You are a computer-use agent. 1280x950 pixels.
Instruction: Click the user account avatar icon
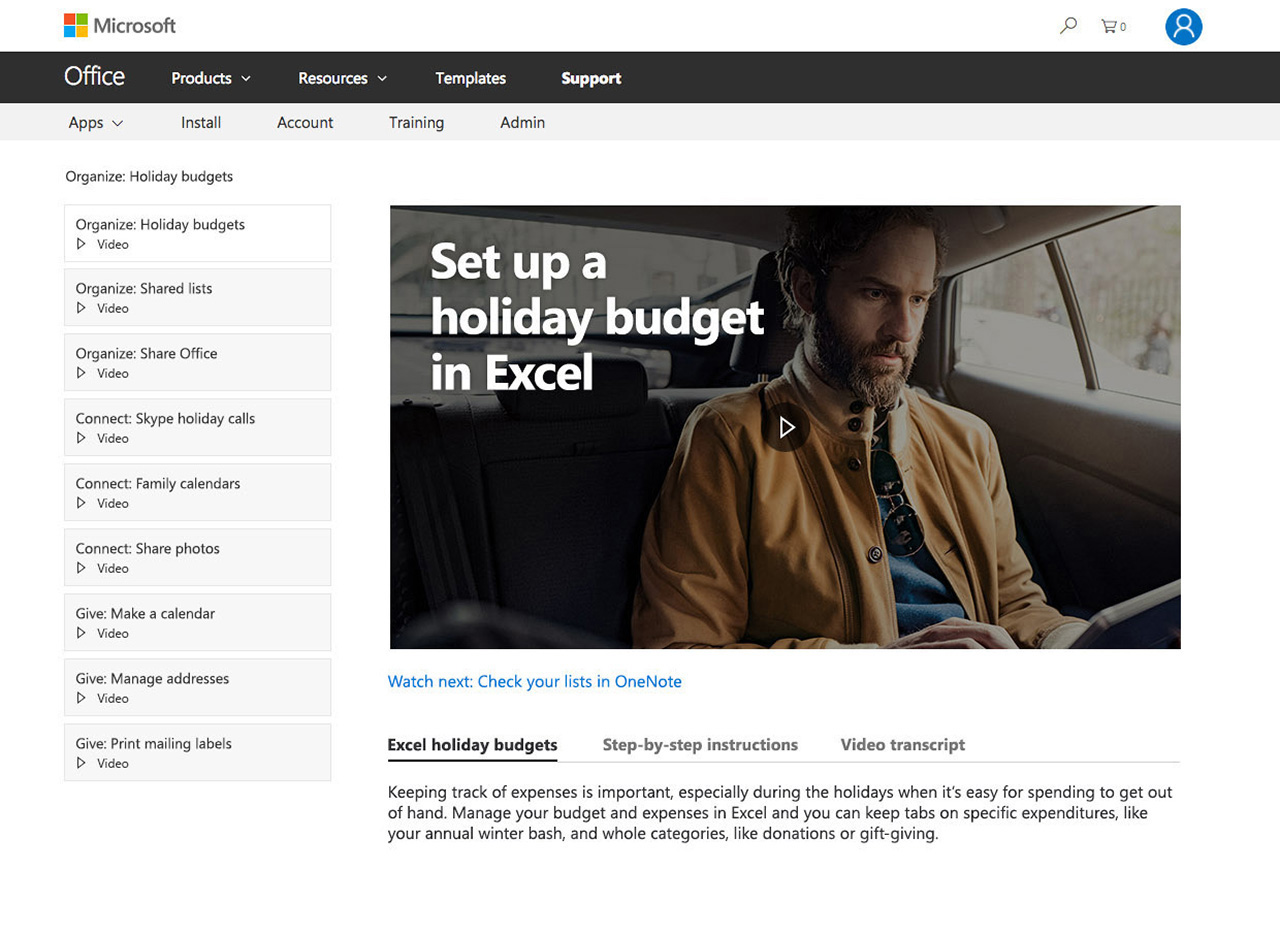1183,27
